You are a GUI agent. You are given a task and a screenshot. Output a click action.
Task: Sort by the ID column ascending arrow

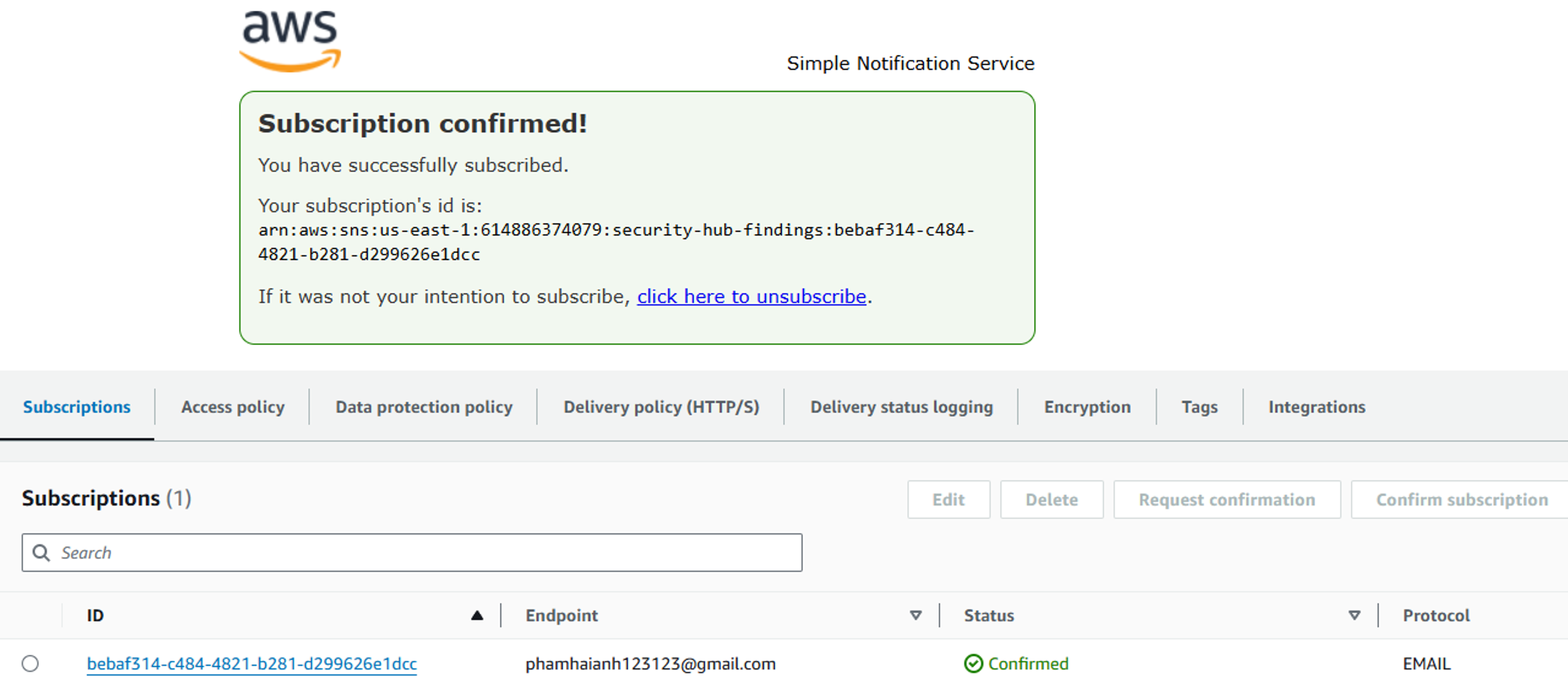point(477,615)
